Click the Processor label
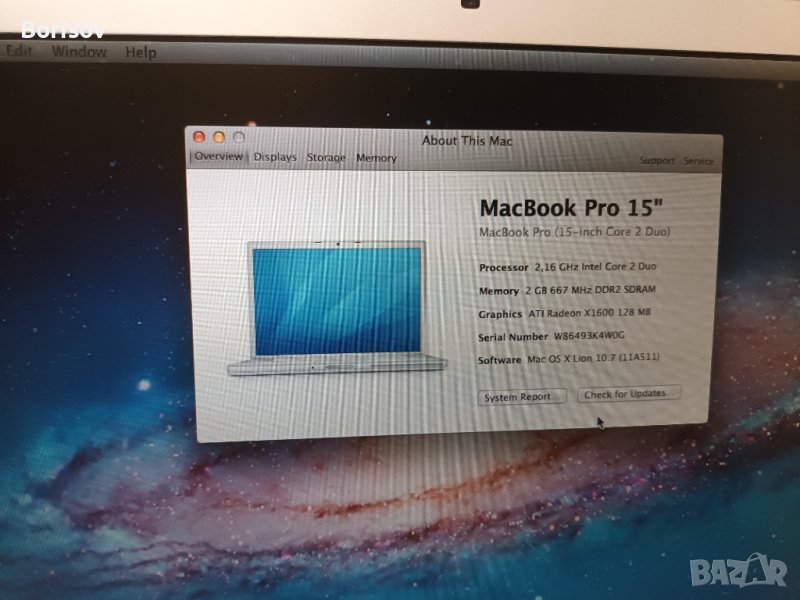The width and height of the screenshot is (800, 600). coord(504,268)
